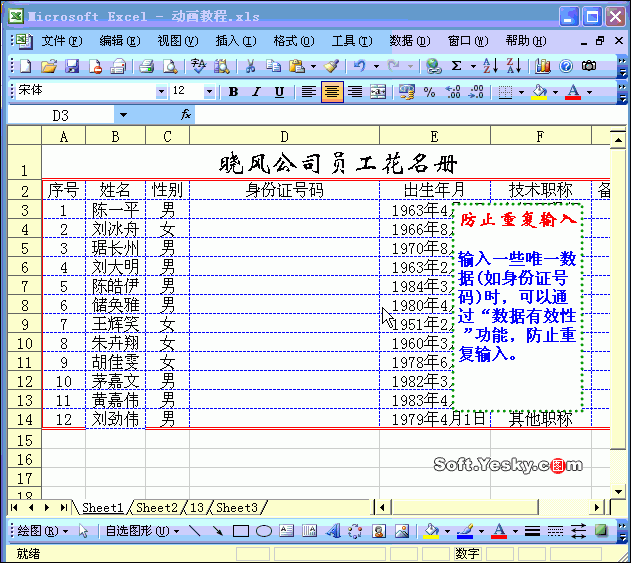Click the Save icon in the toolbar
The width and height of the screenshot is (631, 563).
(x=72, y=66)
